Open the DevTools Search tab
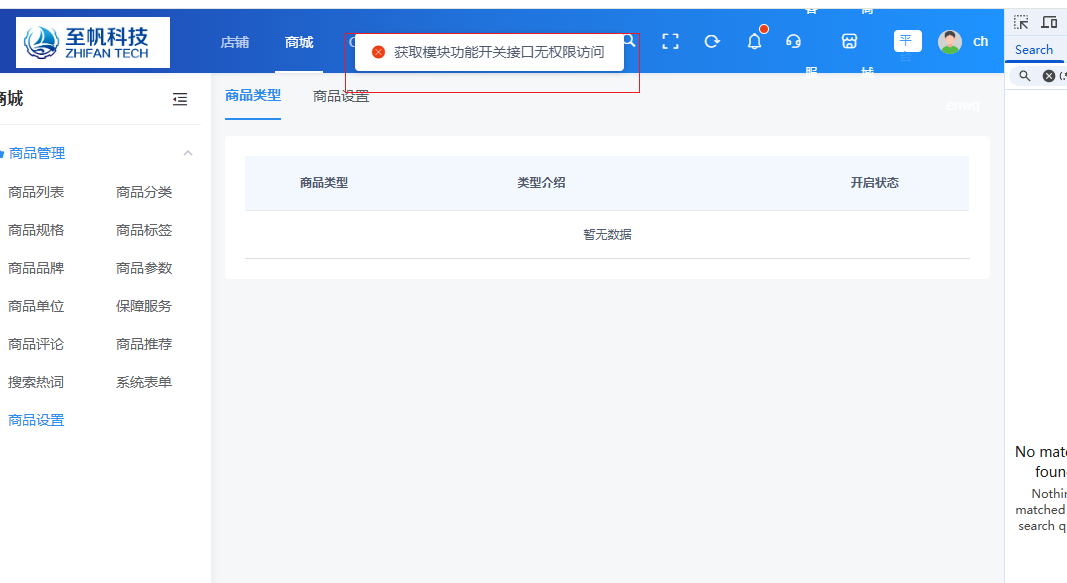The height and width of the screenshot is (583, 1067). pos(1034,50)
